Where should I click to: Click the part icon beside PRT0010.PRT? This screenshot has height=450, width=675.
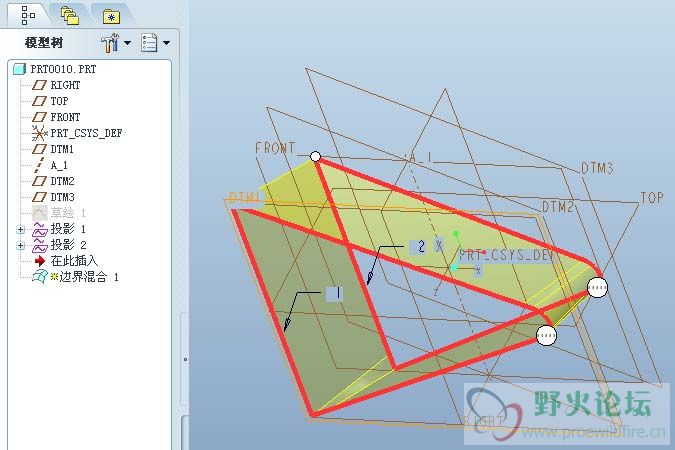pos(19,69)
